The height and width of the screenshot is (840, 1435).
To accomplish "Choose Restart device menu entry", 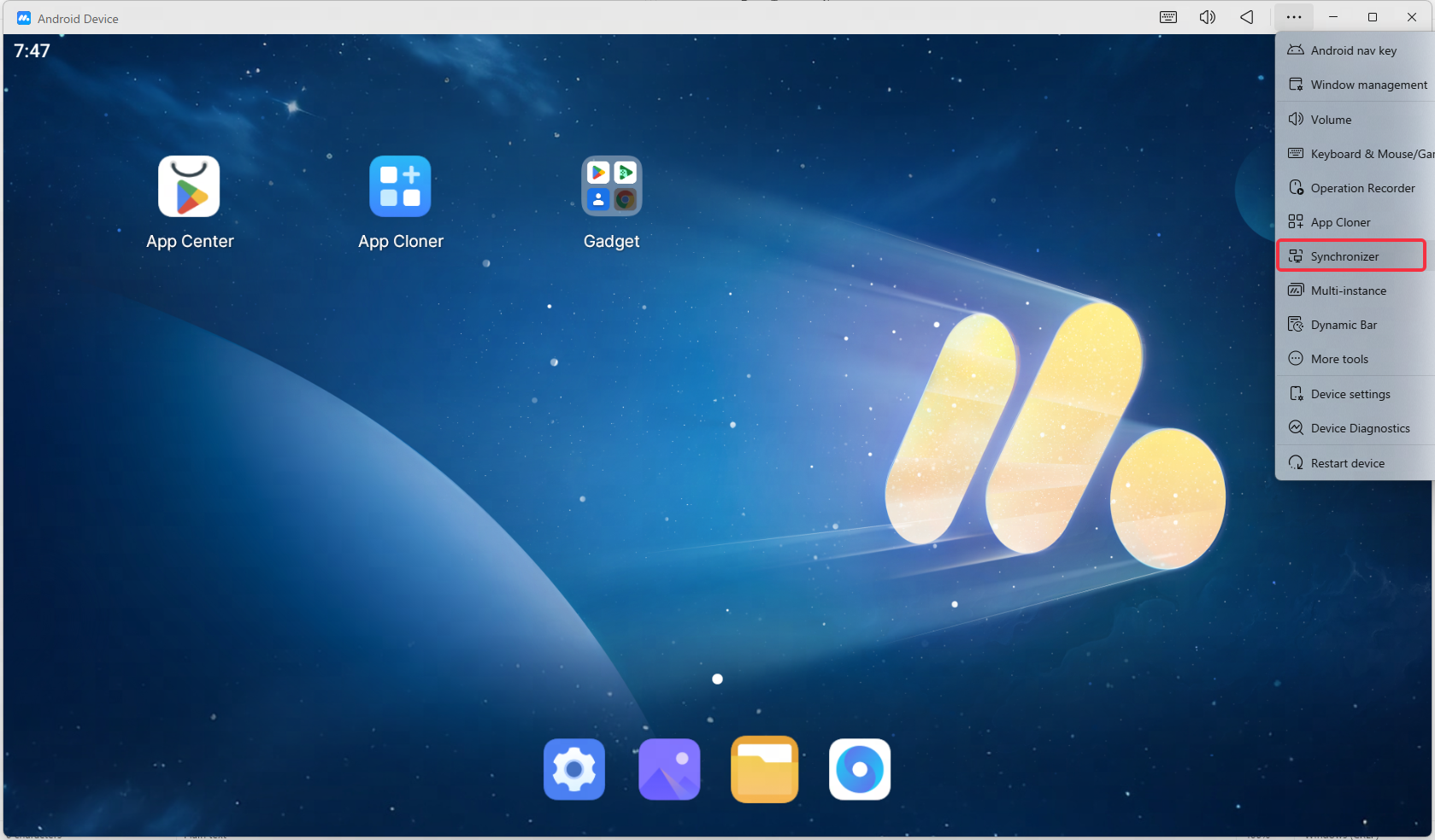I will point(1356,463).
